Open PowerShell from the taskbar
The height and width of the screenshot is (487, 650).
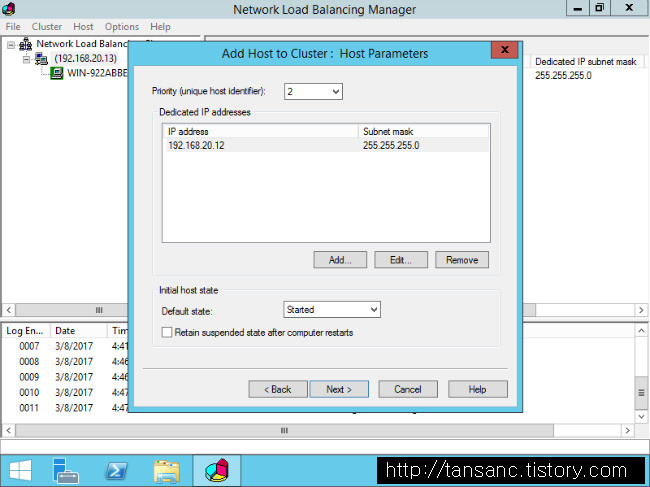(116, 471)
